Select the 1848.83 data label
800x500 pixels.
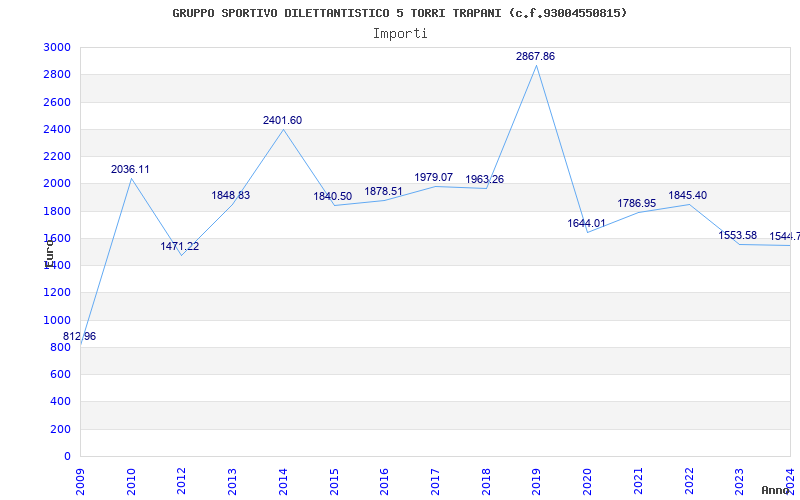231,195
